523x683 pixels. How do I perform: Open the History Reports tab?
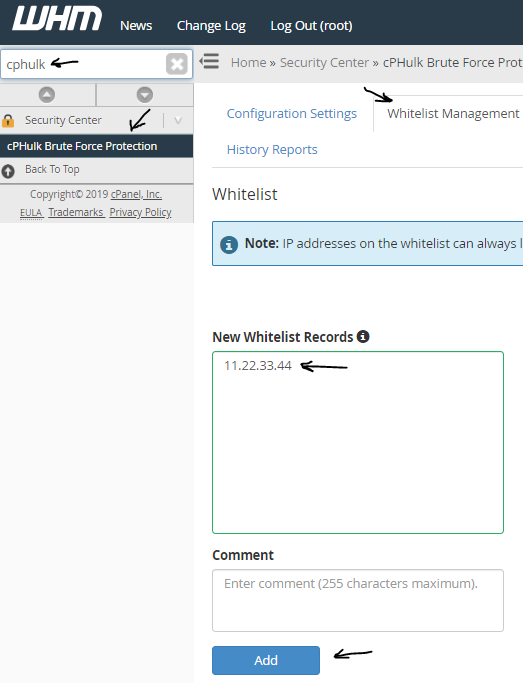click(x=272, y=149)
